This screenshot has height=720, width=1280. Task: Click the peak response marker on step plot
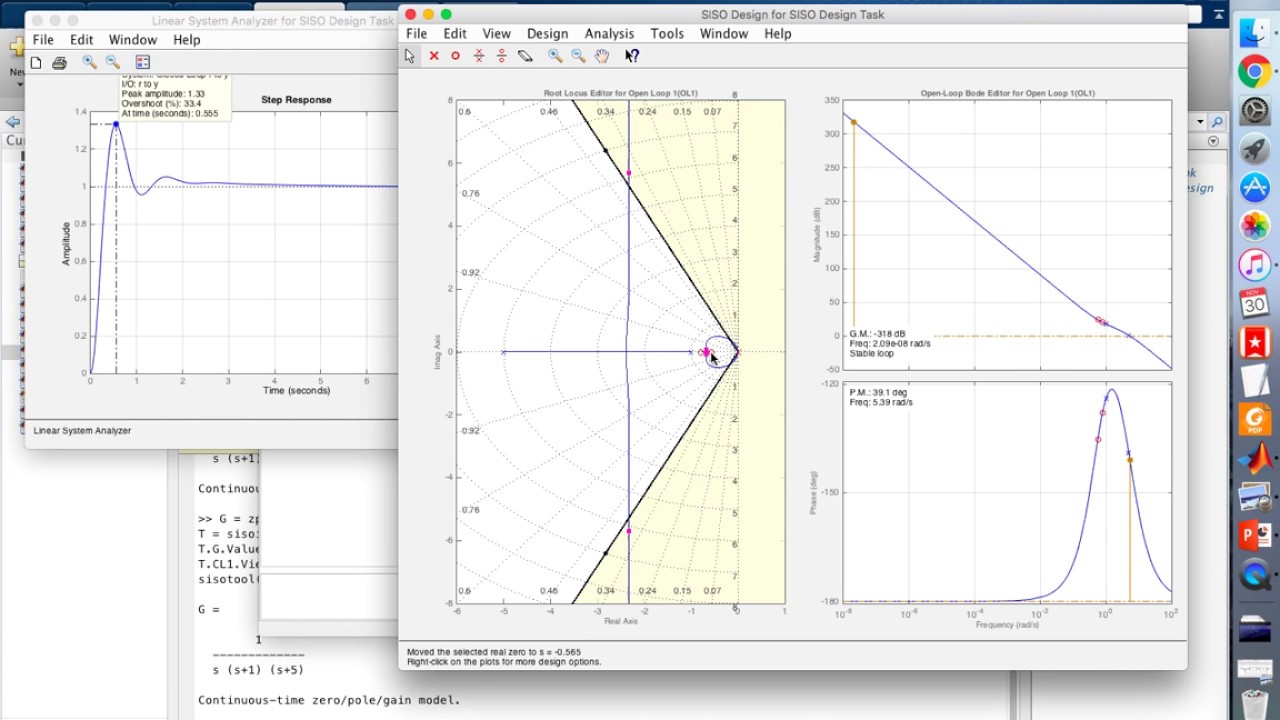[x=116, y=124]
